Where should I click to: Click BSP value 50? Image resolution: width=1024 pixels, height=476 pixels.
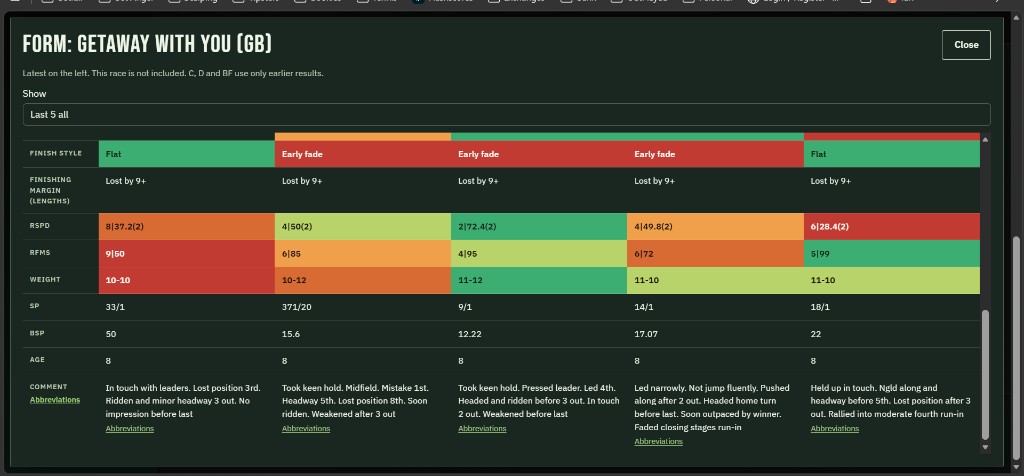click(x=111, y=334)
